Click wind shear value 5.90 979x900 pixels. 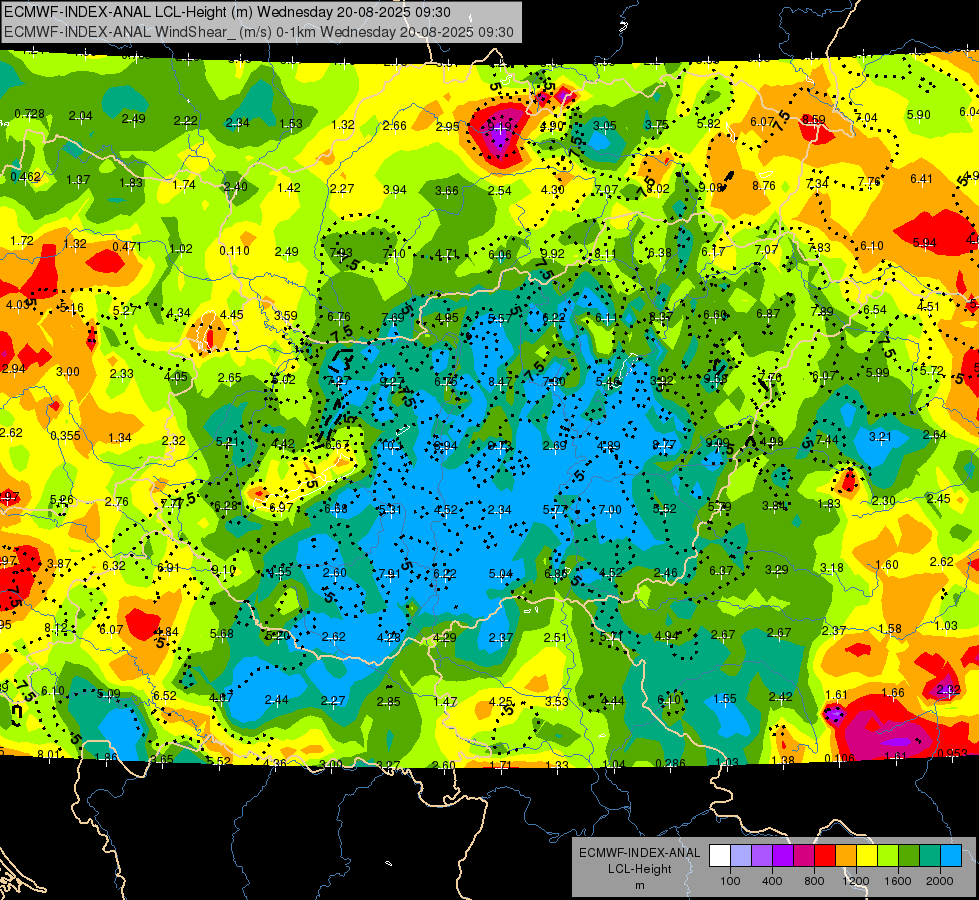[x=918, y=115]
